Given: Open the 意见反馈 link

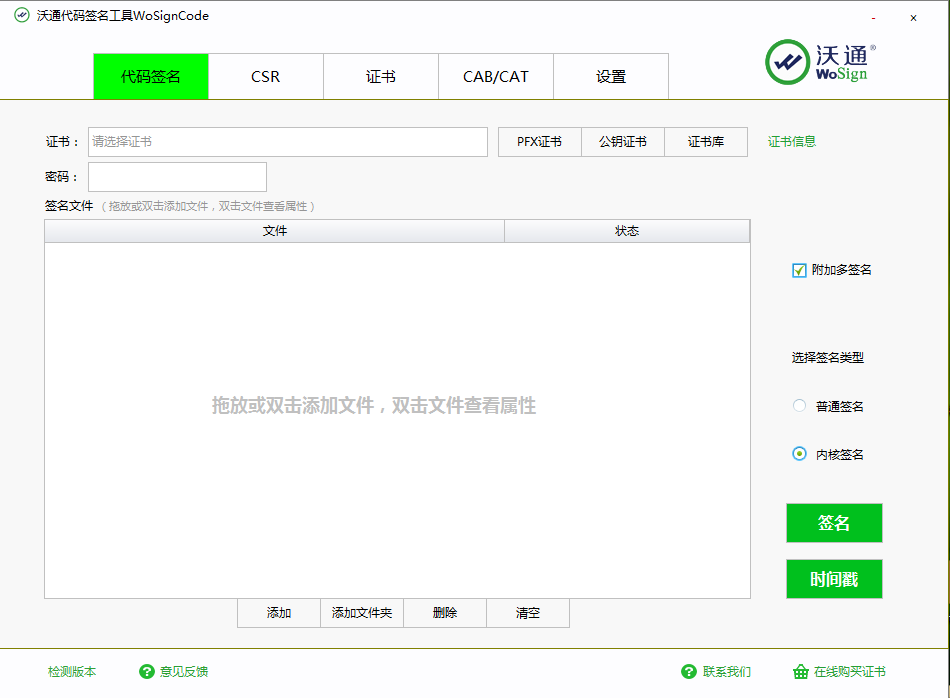Looking at the screenshot, I should point(184,671).
